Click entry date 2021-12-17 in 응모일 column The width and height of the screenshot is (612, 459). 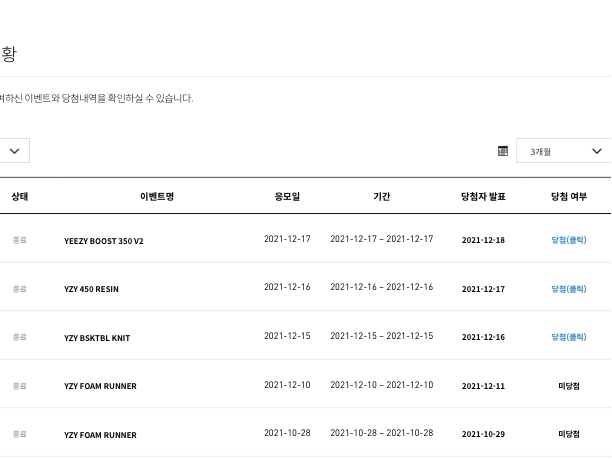click(287, 239)
